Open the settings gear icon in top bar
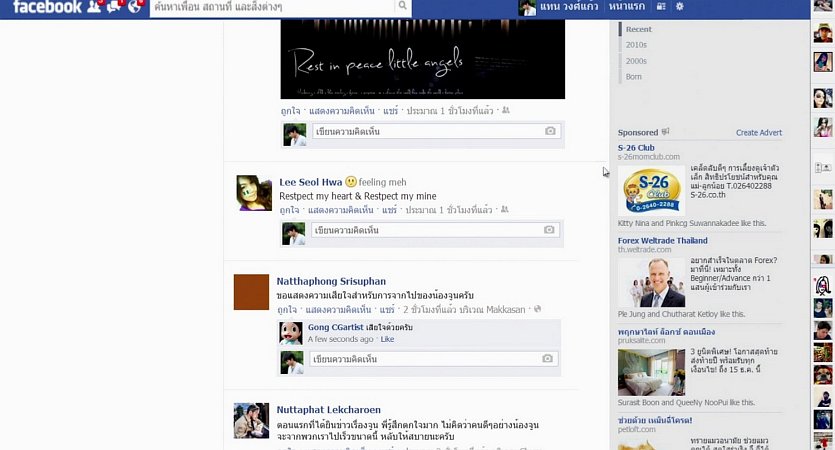835x450 pixels. point(680,7)
